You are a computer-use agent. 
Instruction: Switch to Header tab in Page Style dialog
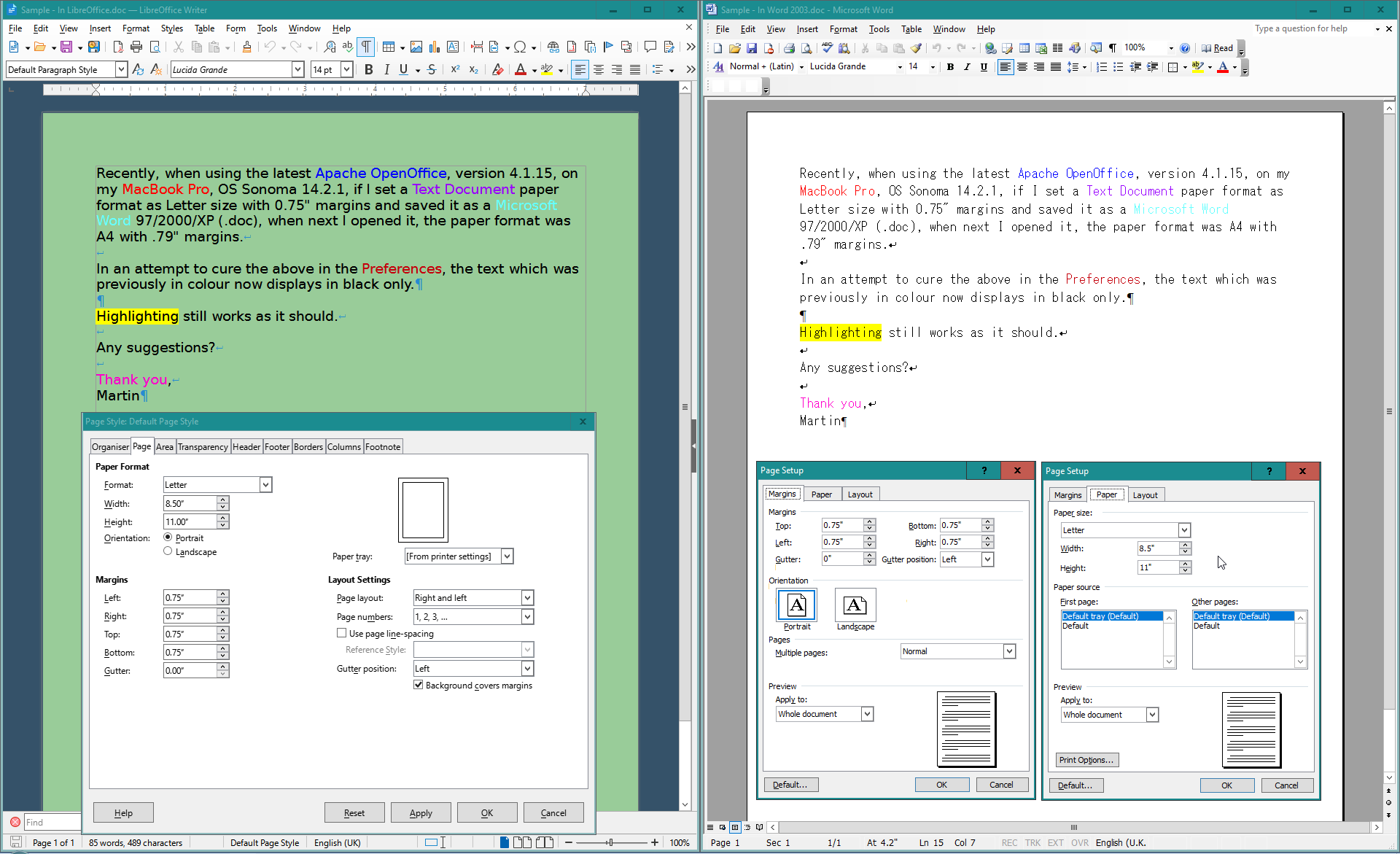246,447
